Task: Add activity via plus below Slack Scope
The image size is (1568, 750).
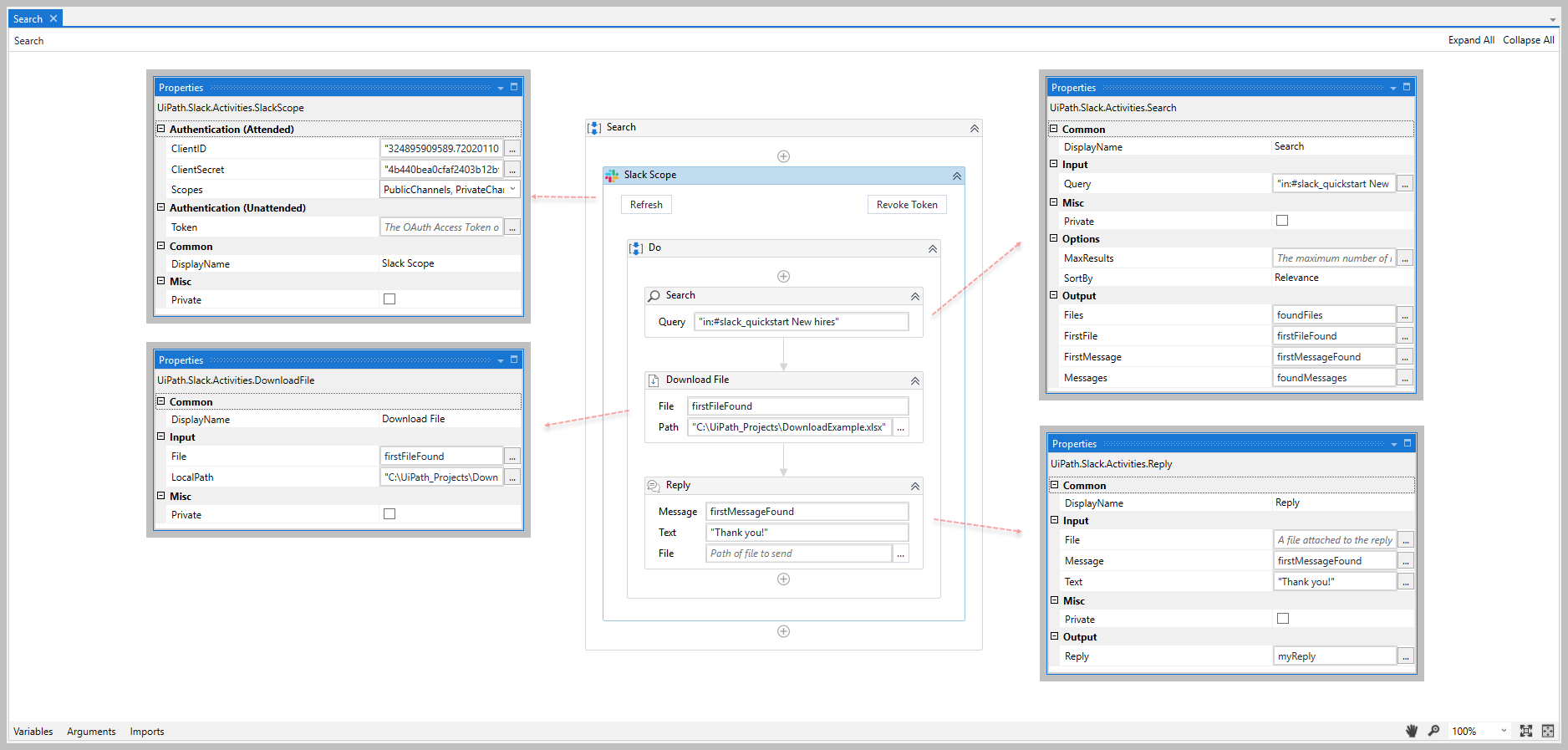Action: point(783,631)
